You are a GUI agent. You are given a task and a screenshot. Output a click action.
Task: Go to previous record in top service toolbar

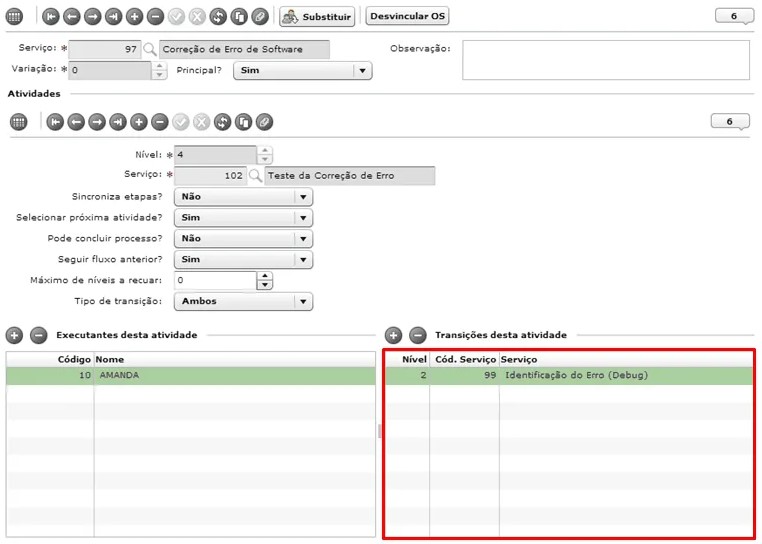point(71,17)
